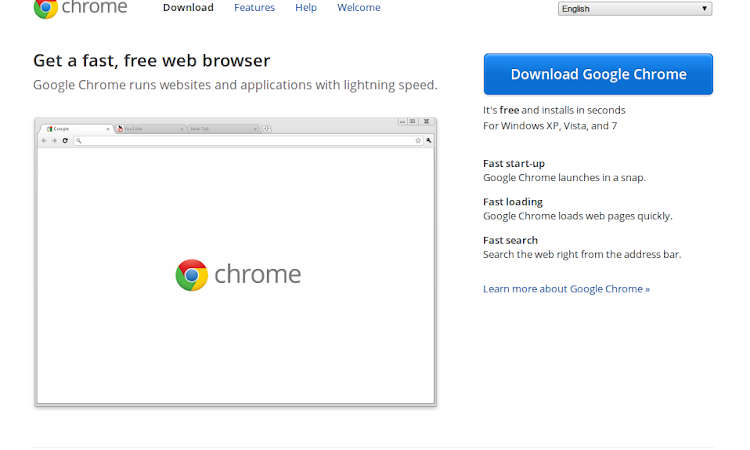Go to the Features page

254,8
